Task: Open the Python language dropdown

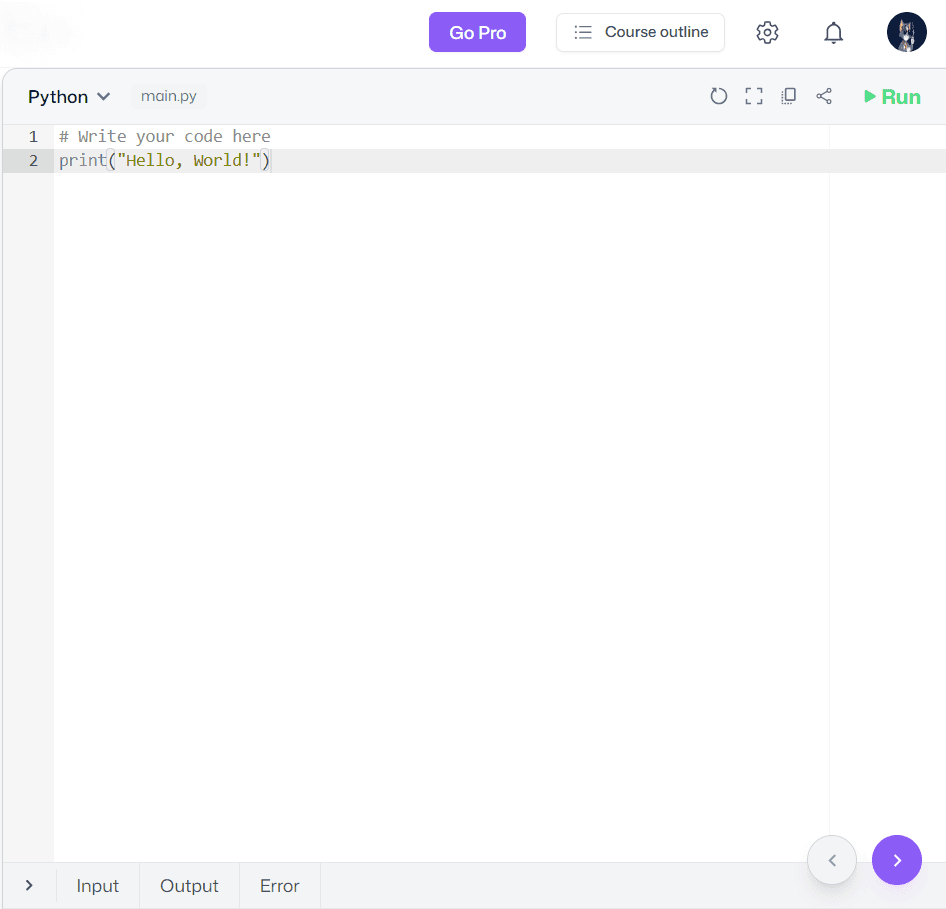Action: click(x=58, y=96)
